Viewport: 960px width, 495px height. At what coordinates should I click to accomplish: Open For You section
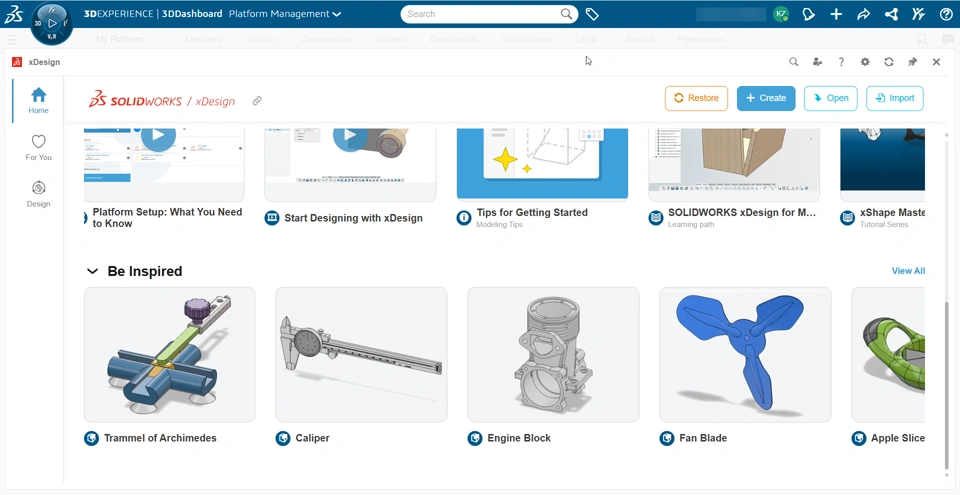point(39,148)
